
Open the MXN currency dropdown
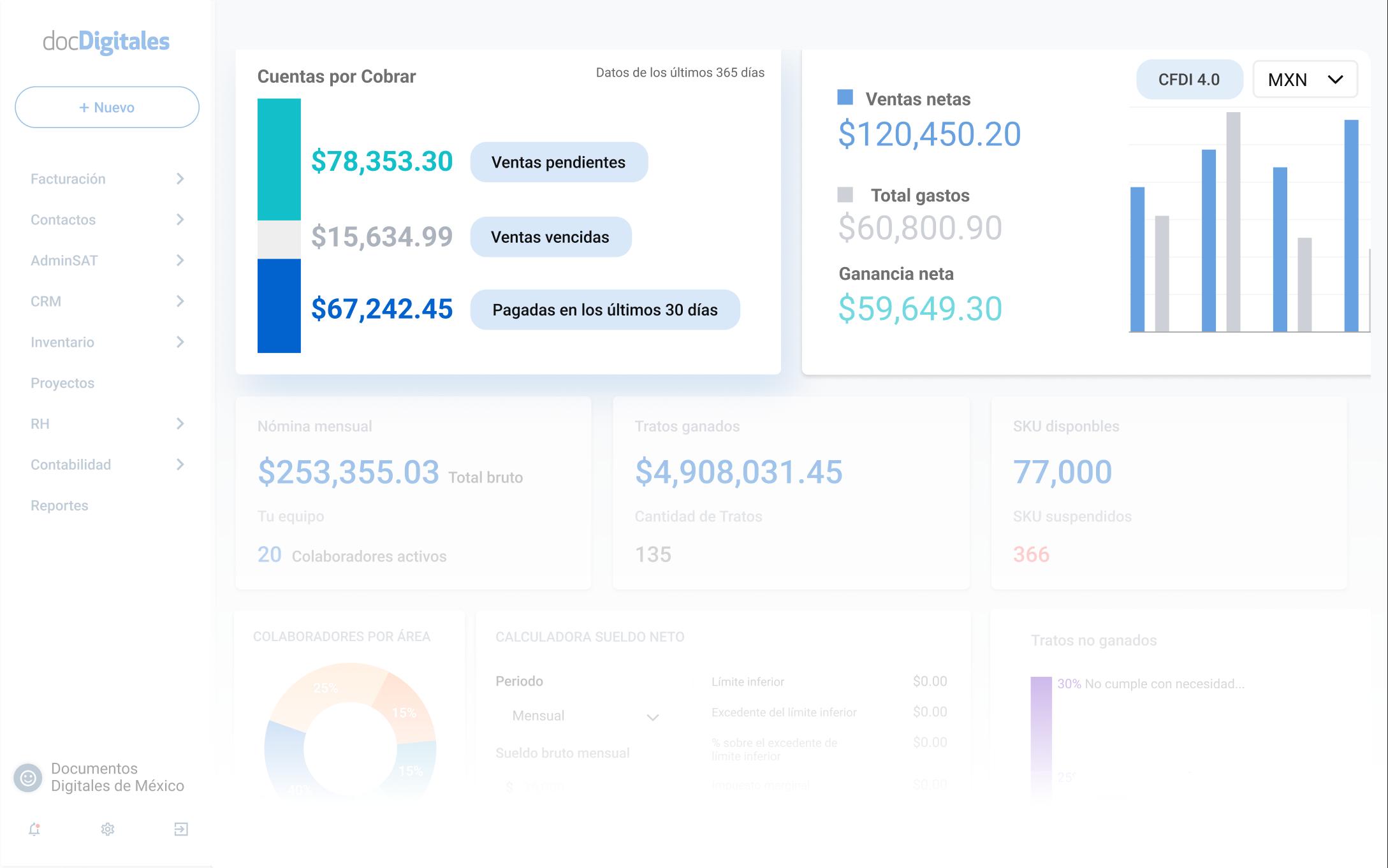[1304, 79]
